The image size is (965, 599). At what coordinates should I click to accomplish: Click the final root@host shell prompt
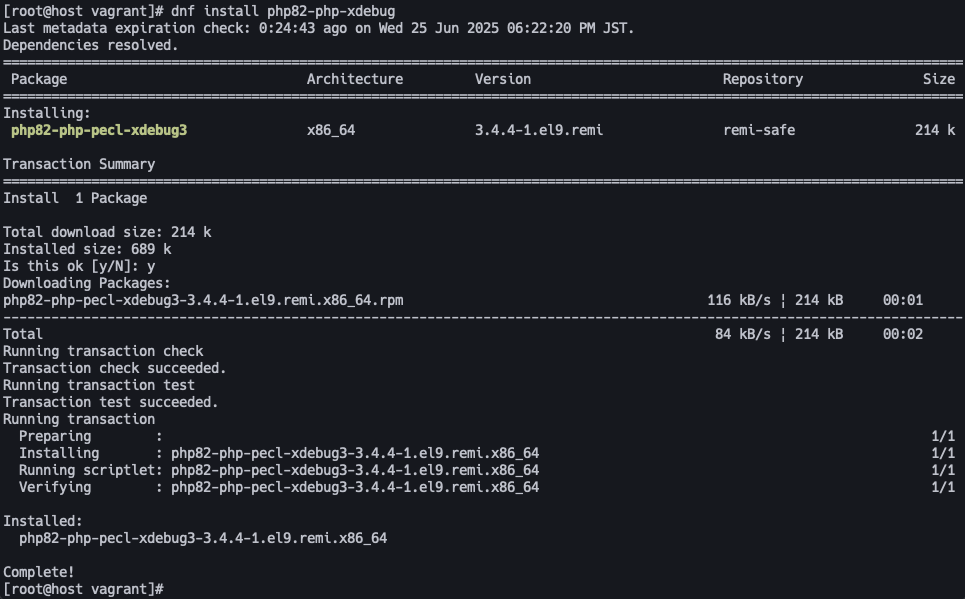click(83, 589)
